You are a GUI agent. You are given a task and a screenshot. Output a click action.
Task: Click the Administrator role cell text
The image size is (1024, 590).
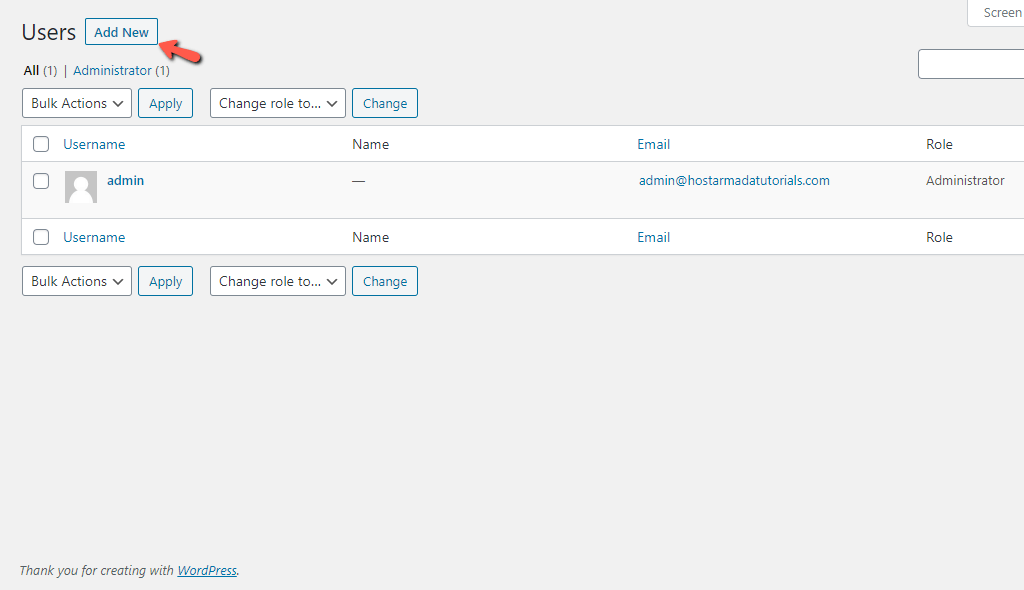point(965,180)
